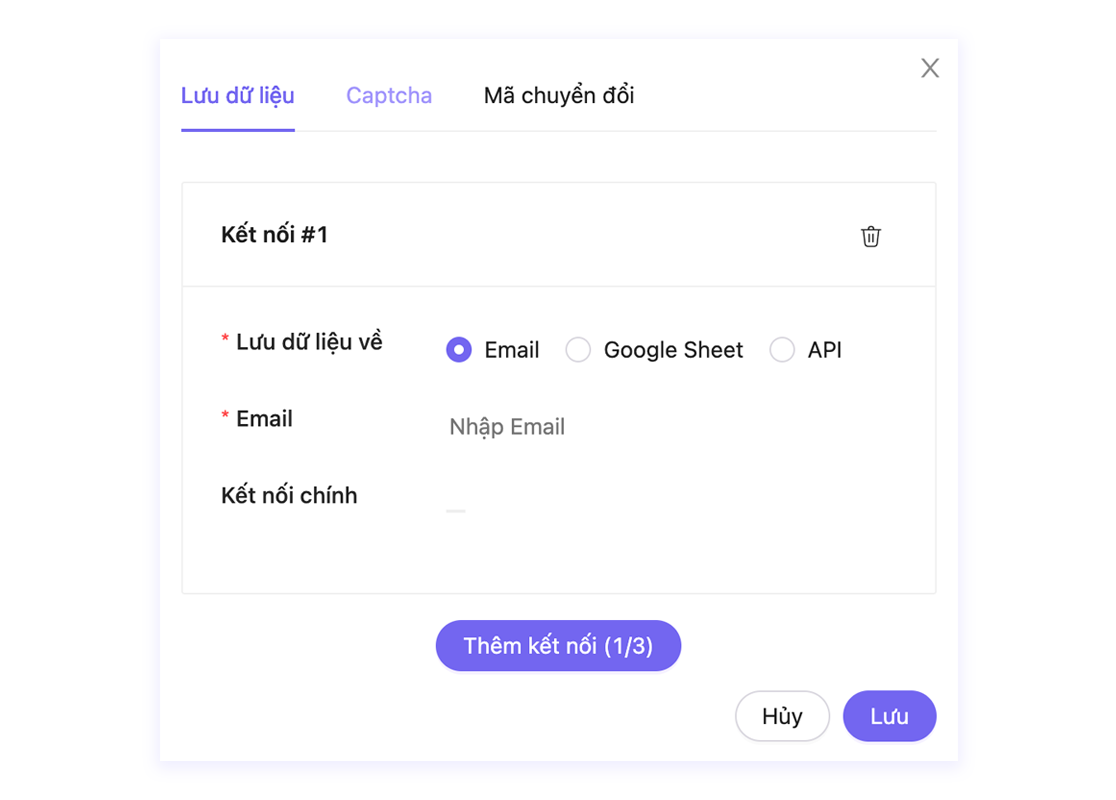Click the required Email field label
This screenshot has height=800, width=1116.
point(264,419)
